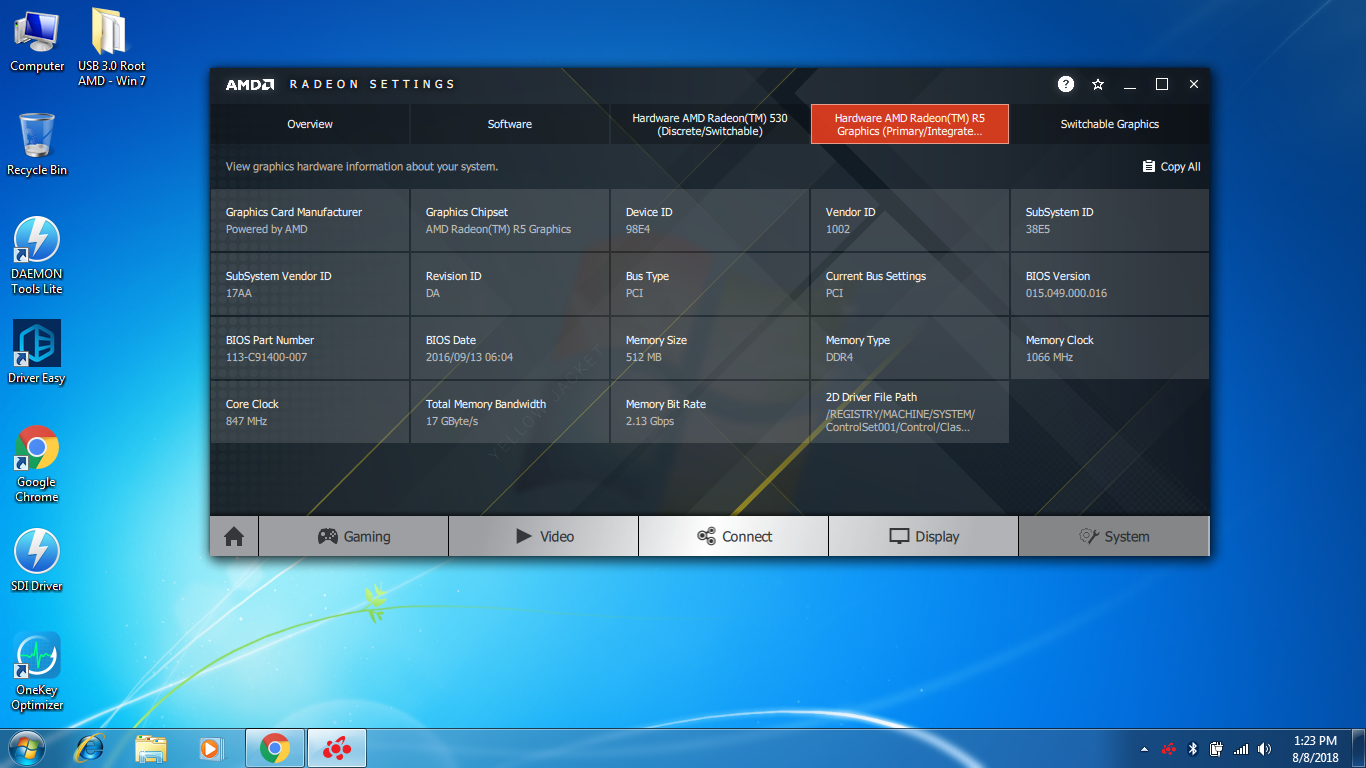Viewport: 1366px width, 768px height.
Task: Open the Switchable Graphics tab
Action: pos(1110,124)
